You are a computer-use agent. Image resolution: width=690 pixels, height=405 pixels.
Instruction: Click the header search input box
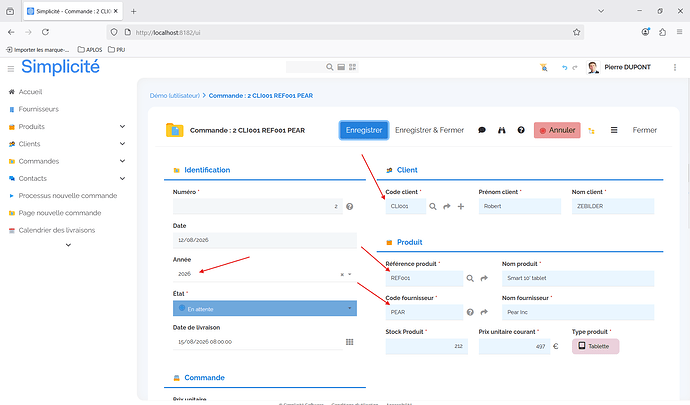coord(305,67)
